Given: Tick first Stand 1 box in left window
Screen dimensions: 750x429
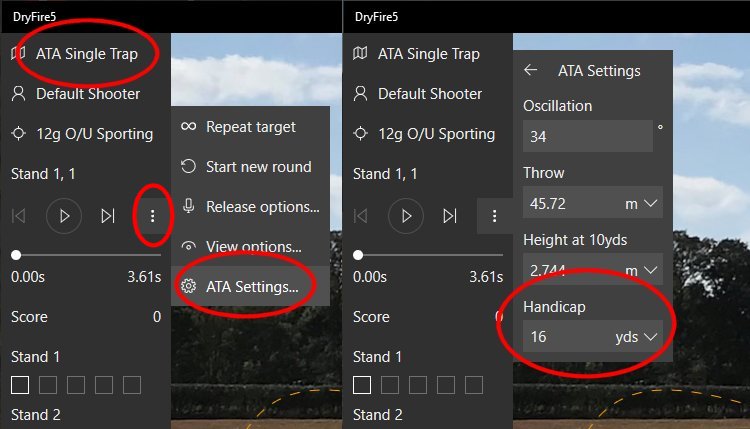Looking at the screenshot, I should tap(20, 385).
